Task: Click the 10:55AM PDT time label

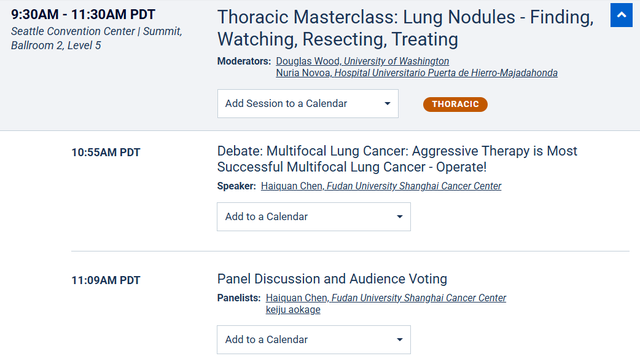Action: coord(106,152)
